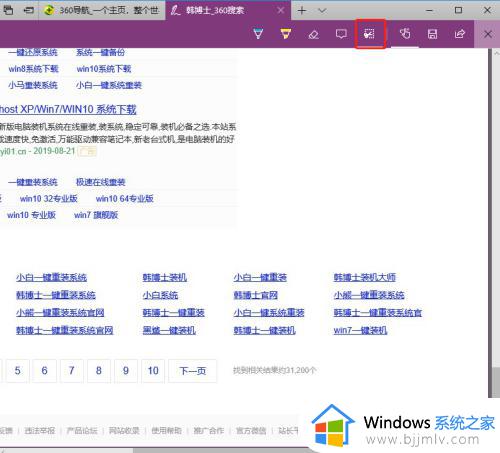The image size is (500, 453).
Task: Open Ghost XP/Win7/WIN10 系统下载 result
Action: tap(68, 109)
